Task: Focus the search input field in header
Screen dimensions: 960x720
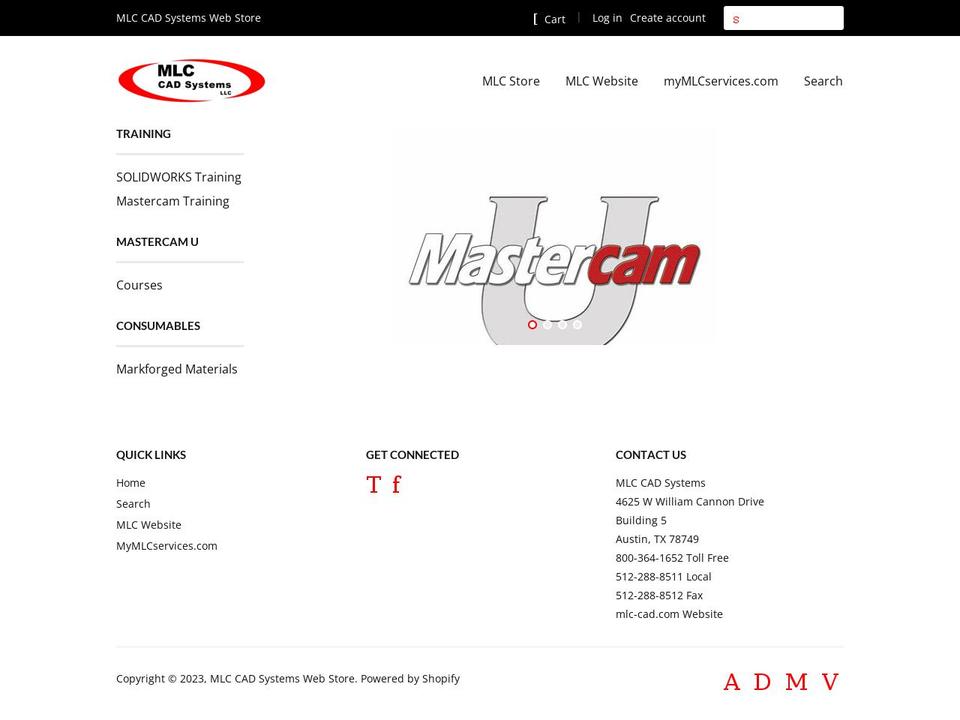Action: 783,18
